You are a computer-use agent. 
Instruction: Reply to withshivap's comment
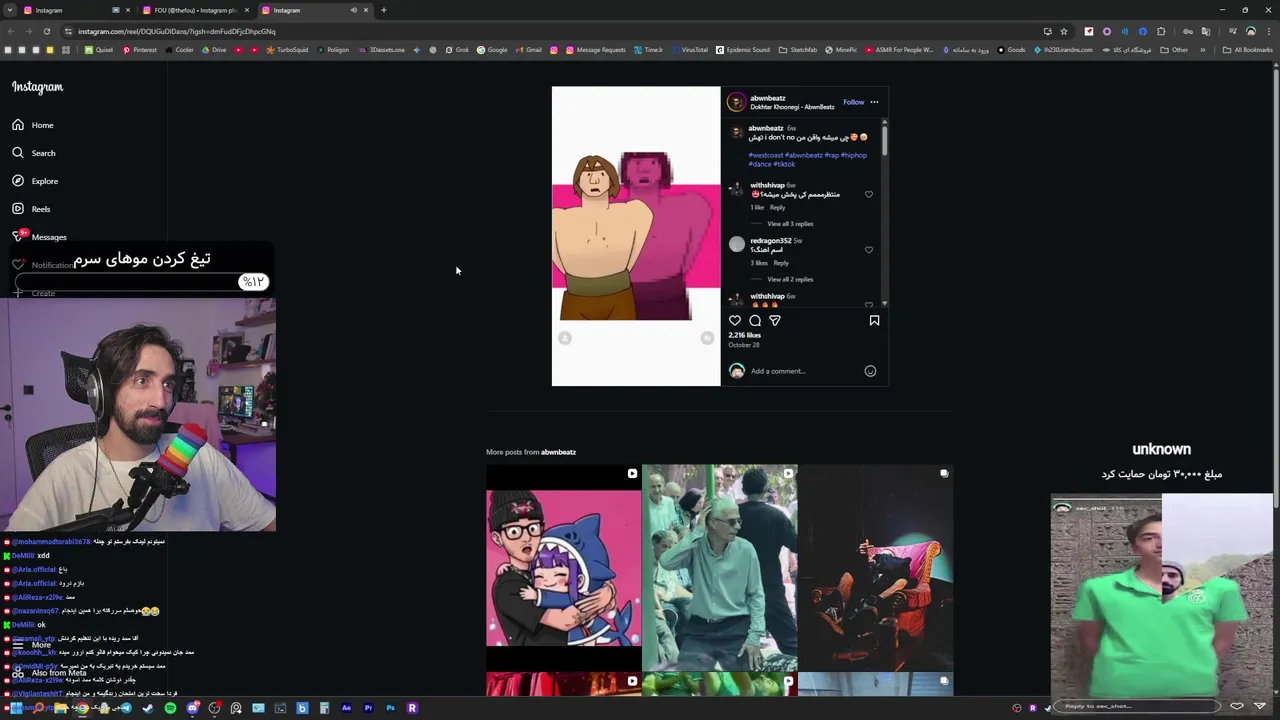[777, 207]
